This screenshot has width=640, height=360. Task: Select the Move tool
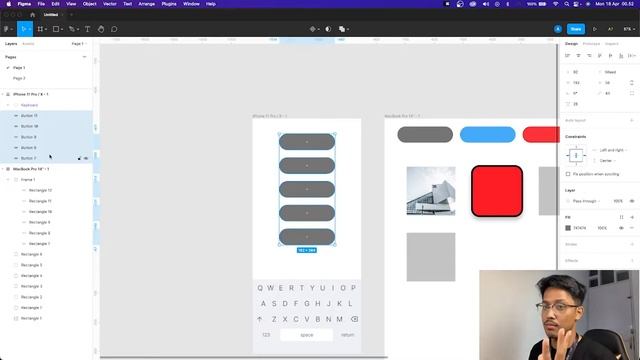23,29
